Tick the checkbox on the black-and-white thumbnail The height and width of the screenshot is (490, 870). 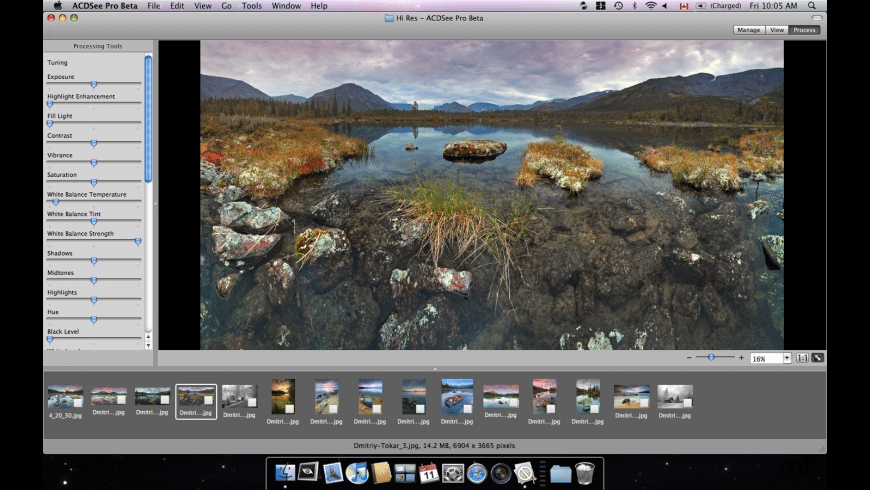coord(252,401)
